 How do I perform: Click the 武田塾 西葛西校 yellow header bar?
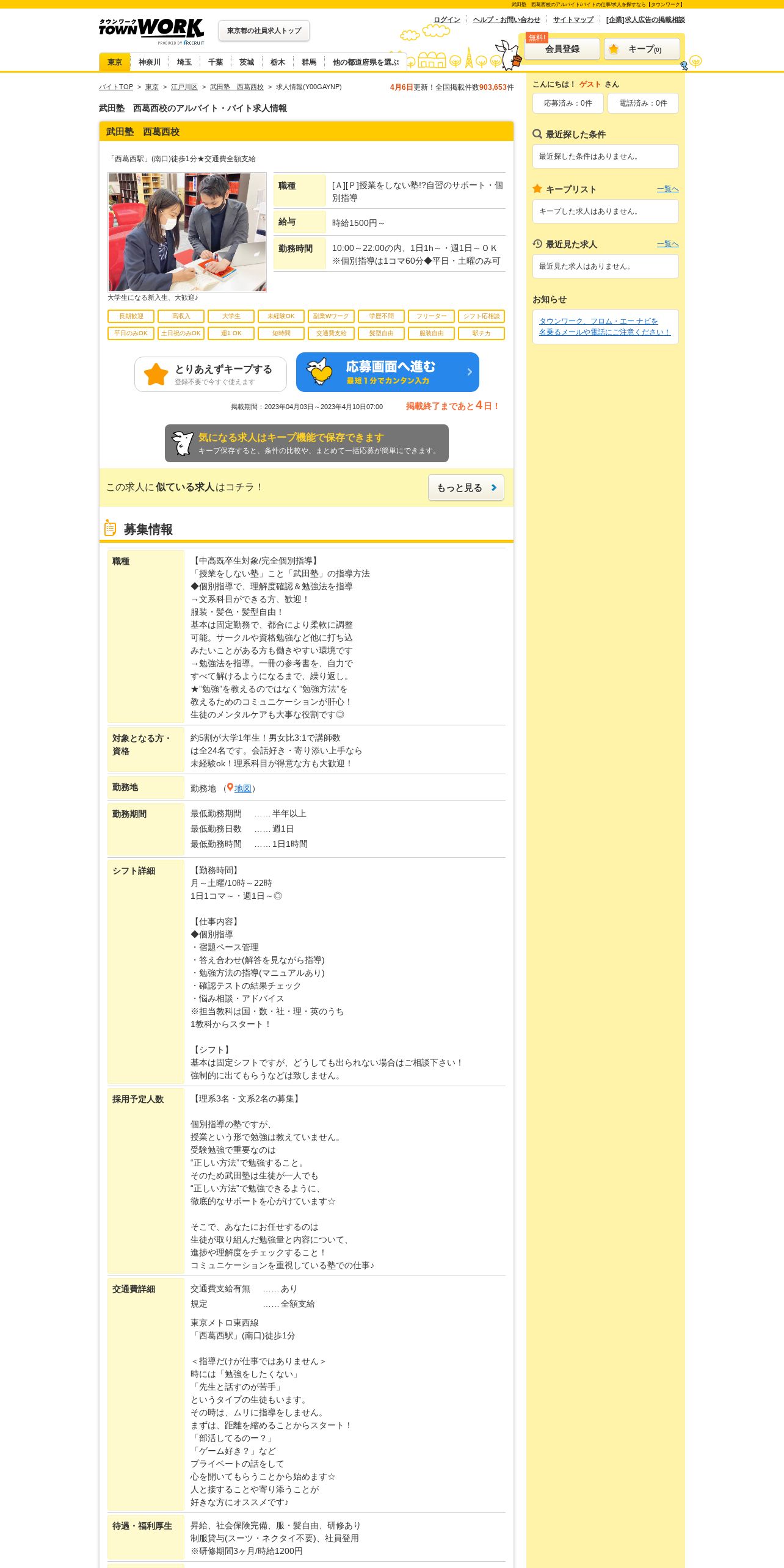[x=307, y=131]
